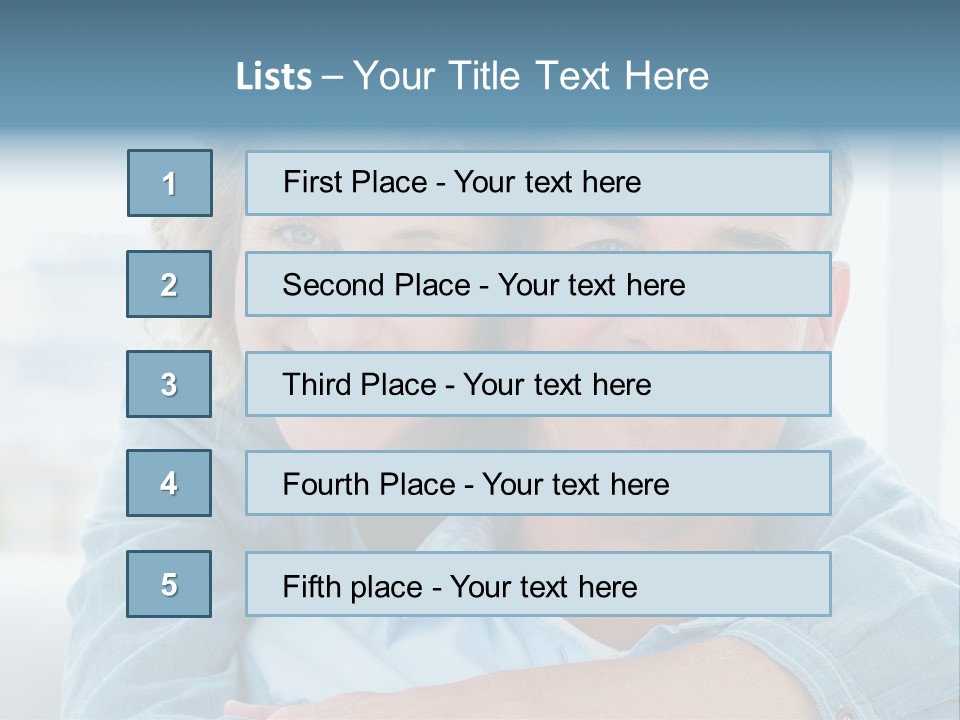This screenshot has height=720, width=960.
Task: Select the First Place text bar
Action: (538, 183)
